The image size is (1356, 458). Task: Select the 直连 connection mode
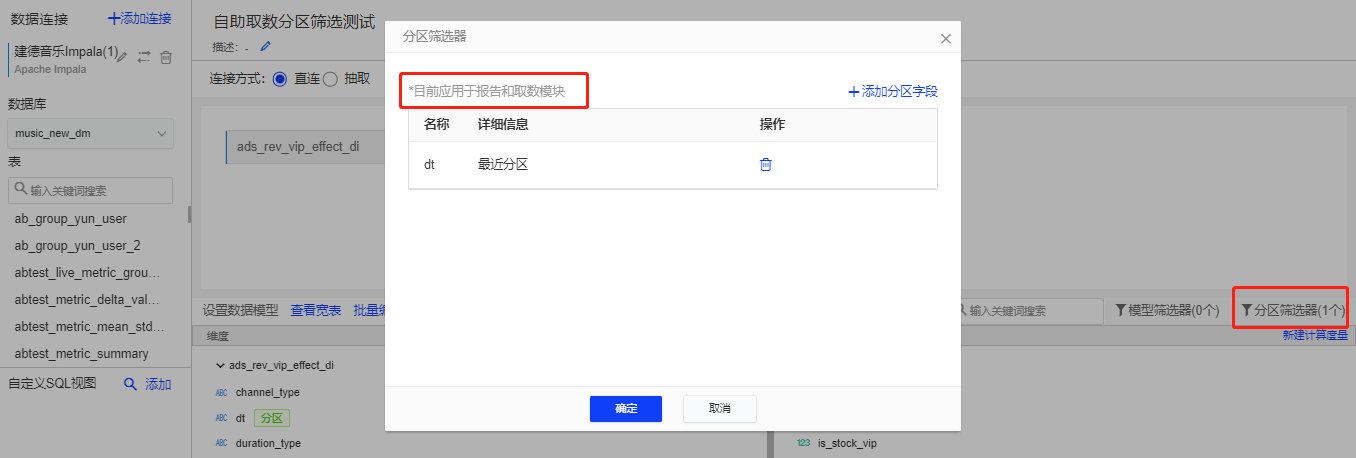tap(280, 79)
